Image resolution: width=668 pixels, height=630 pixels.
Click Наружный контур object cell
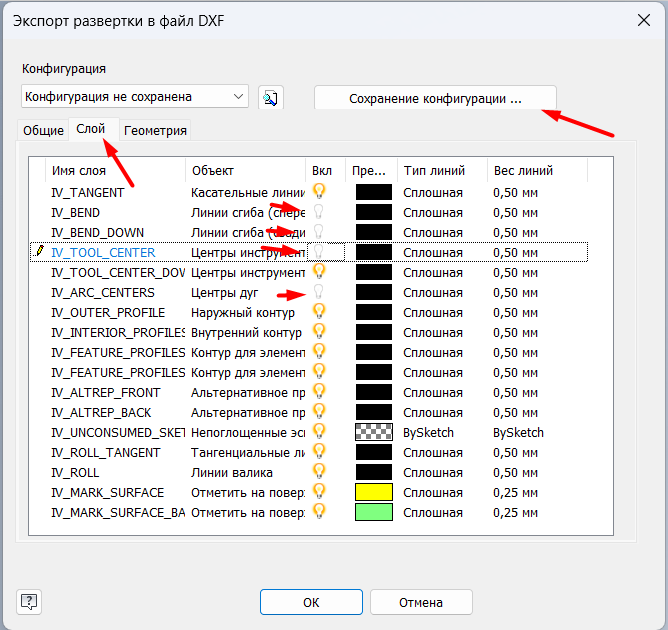coord(243,313)
